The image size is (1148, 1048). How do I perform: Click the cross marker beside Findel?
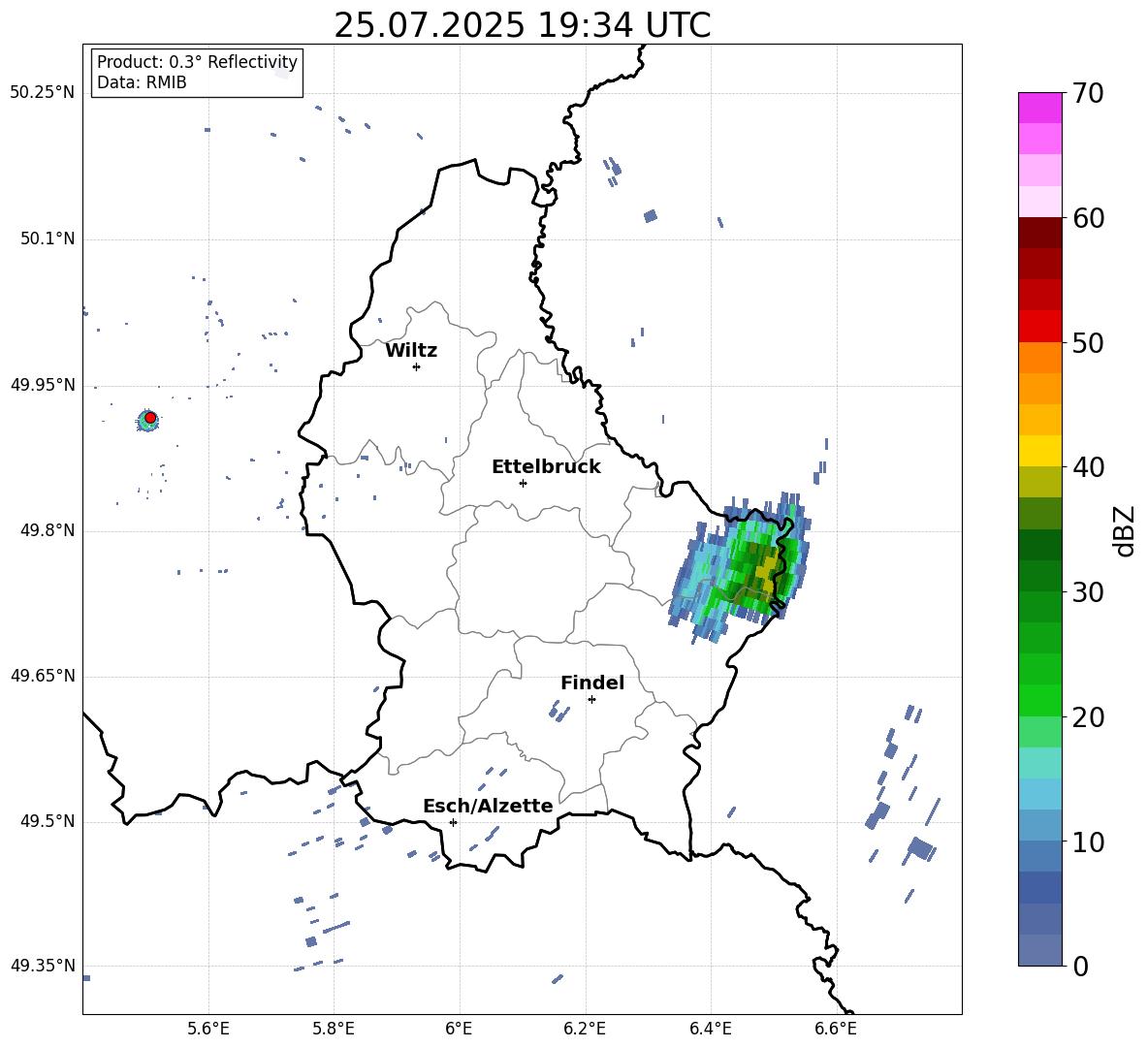point(591,700)
